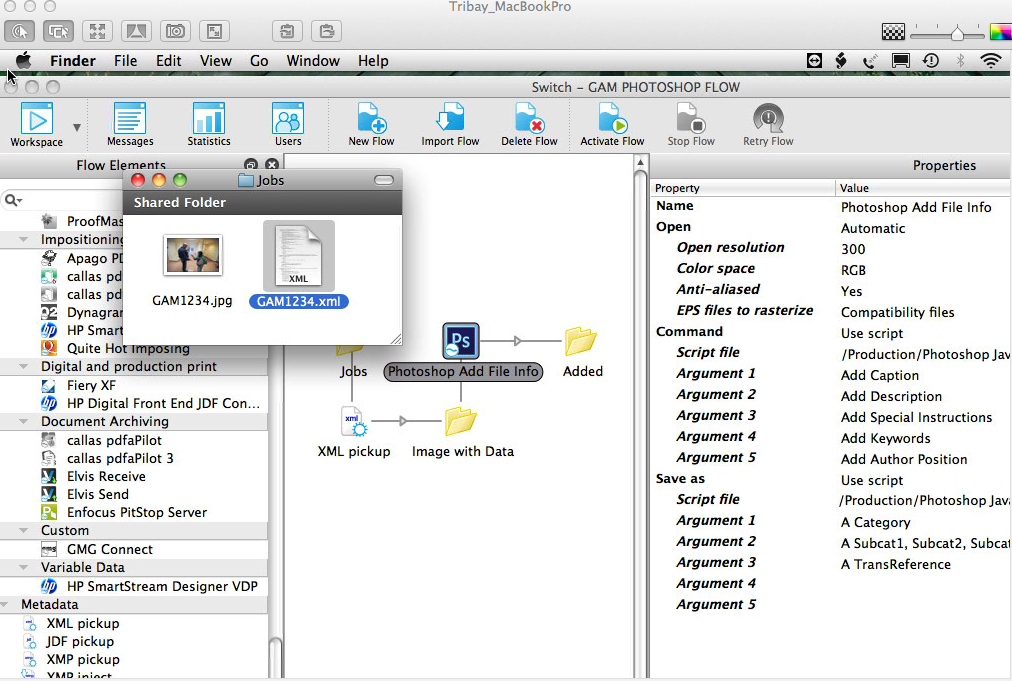Click Import Flow in toolbar

point(450,125)
